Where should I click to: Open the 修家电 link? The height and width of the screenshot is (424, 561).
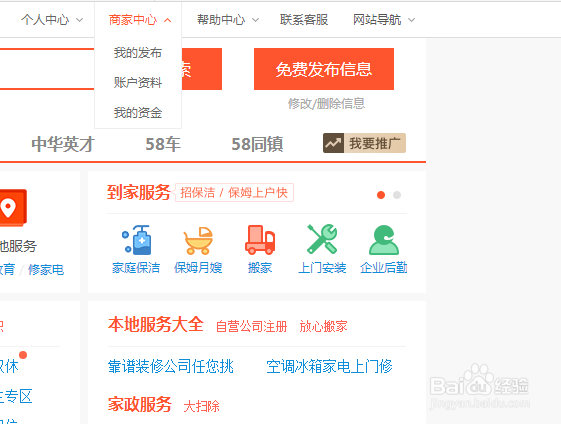coord(46,270)
